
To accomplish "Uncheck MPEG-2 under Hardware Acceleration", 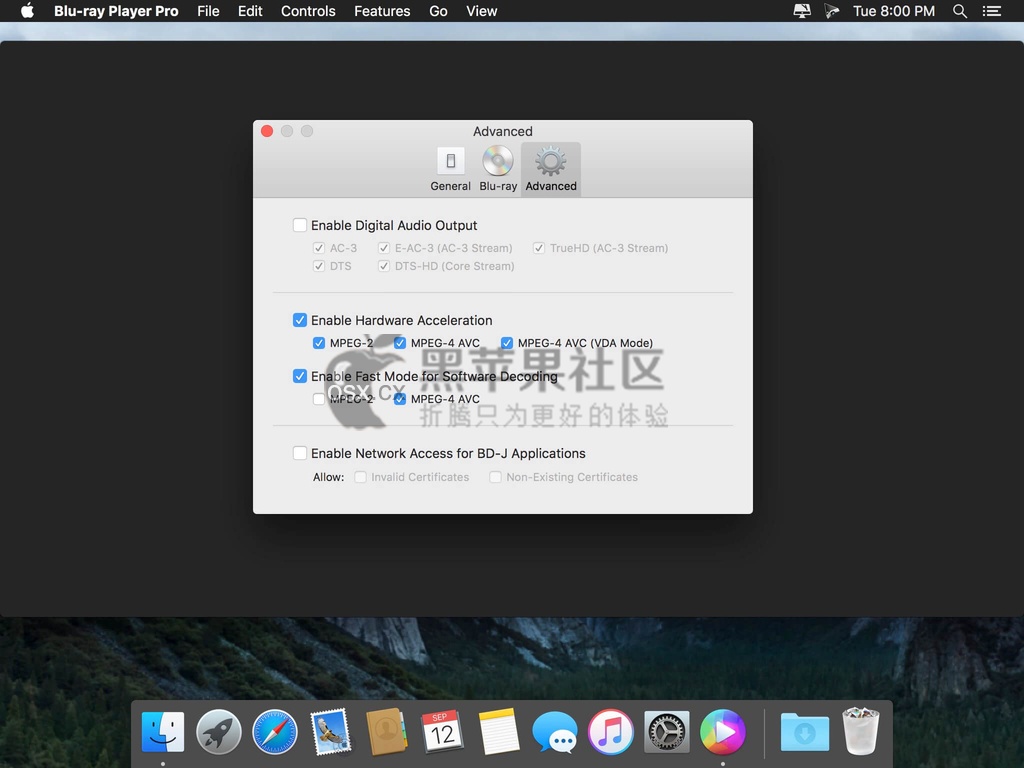I will point(319,343).
